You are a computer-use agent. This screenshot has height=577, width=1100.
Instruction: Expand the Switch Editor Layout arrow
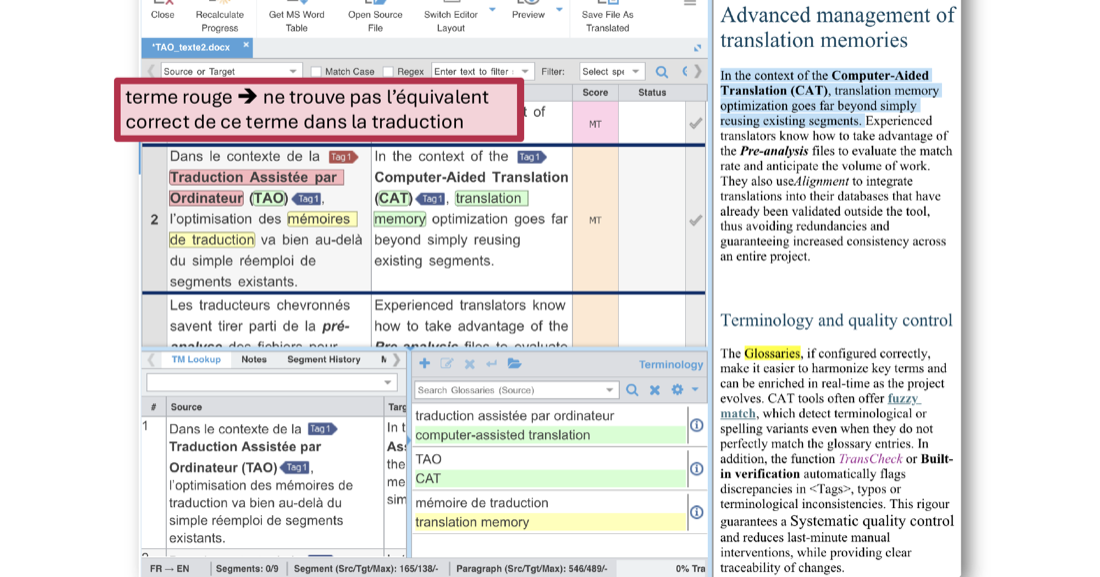492,10
